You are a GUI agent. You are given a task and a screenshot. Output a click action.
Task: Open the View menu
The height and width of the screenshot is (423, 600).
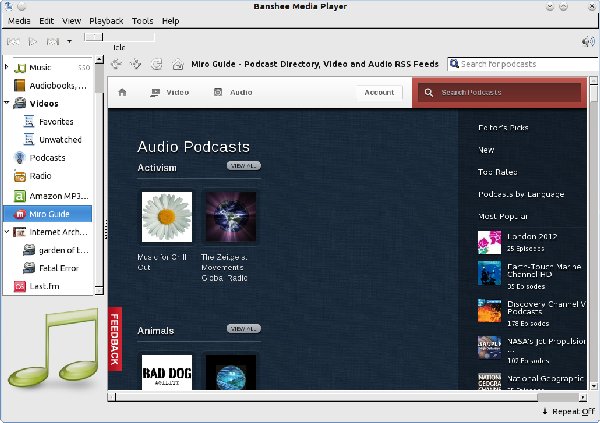click(x=71, y=21)
